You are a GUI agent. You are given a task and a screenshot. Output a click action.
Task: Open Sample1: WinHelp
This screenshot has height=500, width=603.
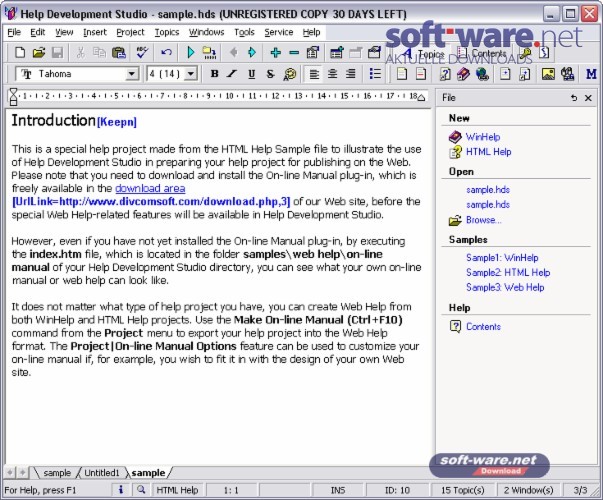(x=502, y=258)
